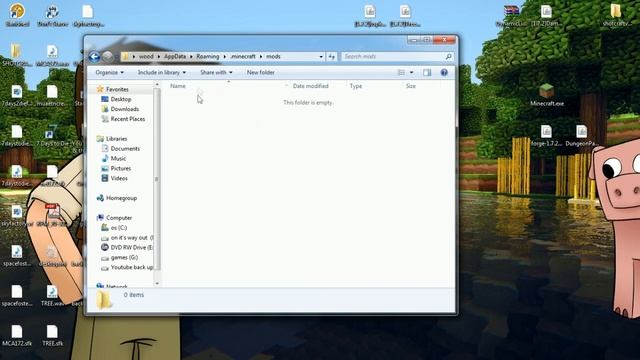Open view options dropdown arrow

(411, 72)
